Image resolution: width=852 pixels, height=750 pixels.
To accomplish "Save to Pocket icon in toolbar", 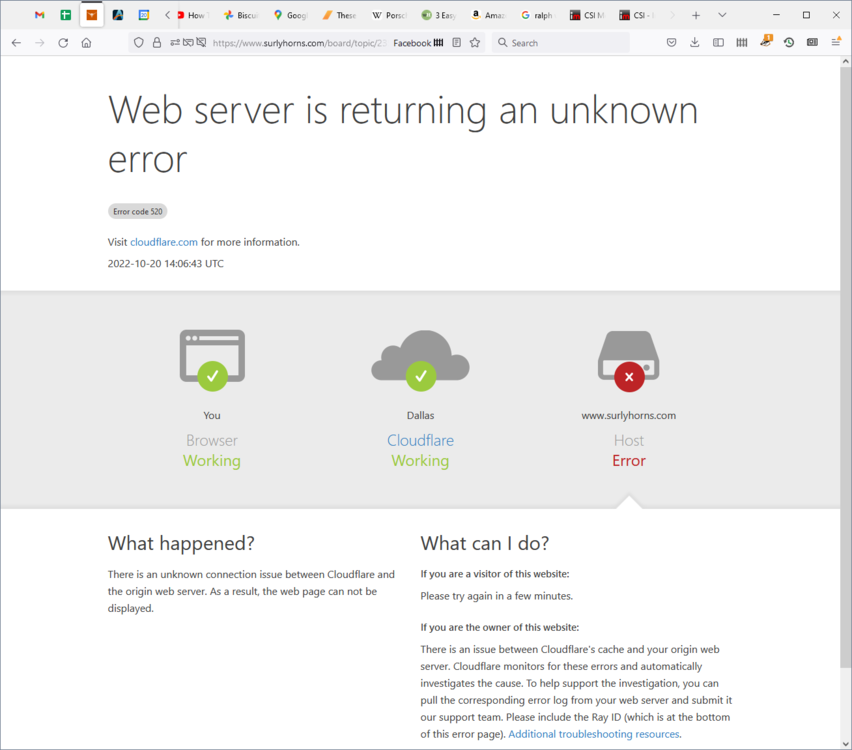I will click(x=671, y=43).
